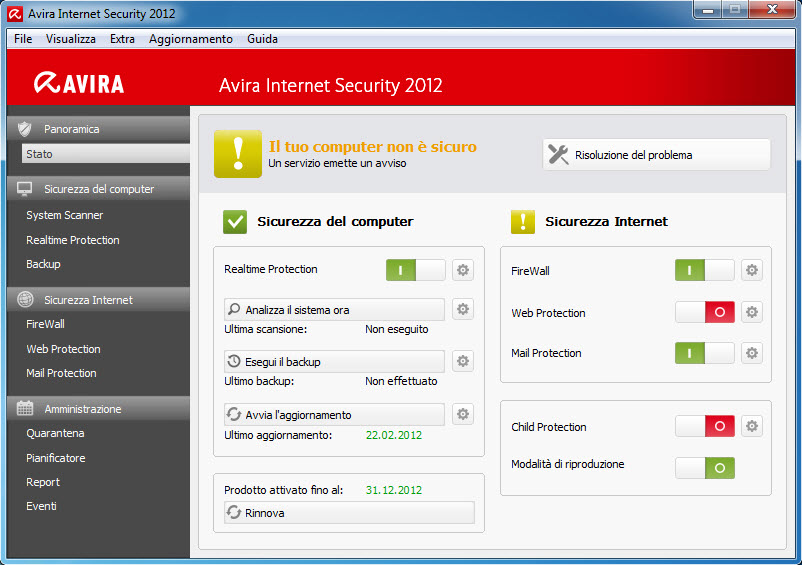Click 'Il tuo computer non è sicuro' heading
The height and width of the screenshot is (565, 802).
373,146
